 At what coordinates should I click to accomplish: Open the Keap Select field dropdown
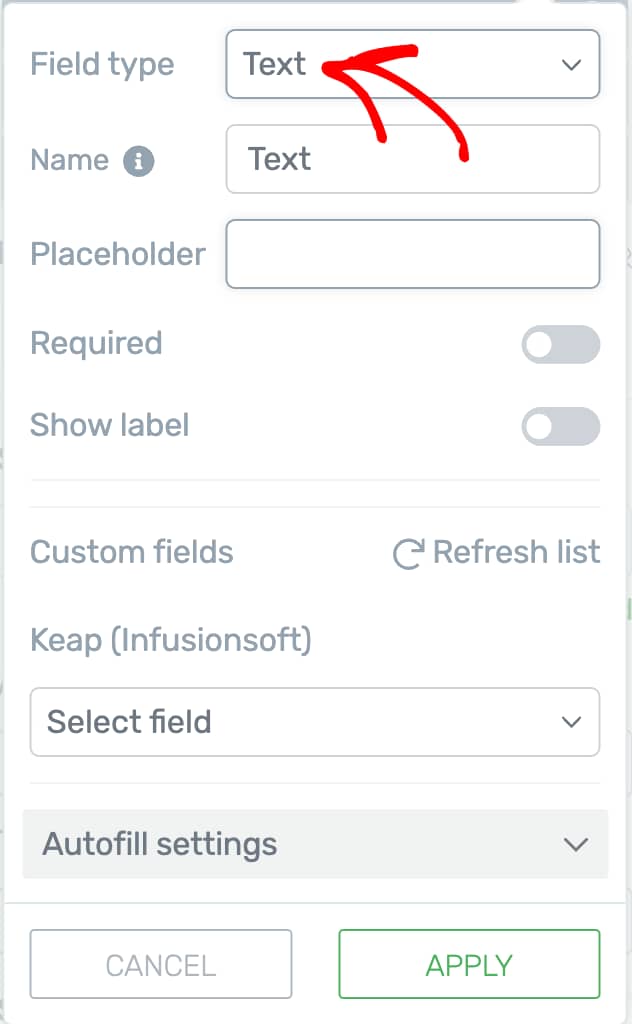314,722
